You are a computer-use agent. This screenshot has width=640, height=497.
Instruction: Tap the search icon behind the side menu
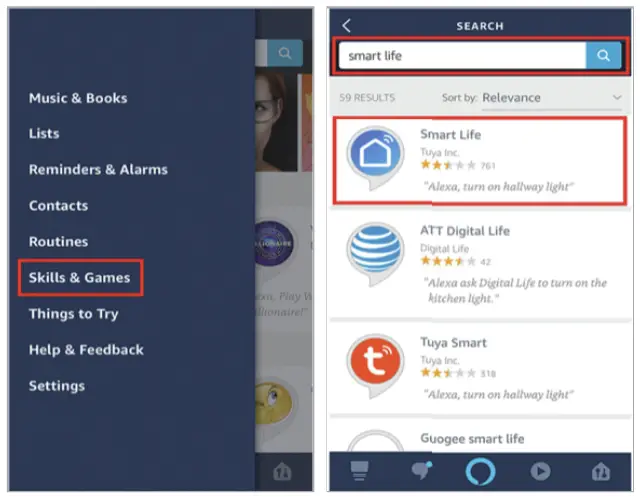pyautogui.click(x=285, y=53)
